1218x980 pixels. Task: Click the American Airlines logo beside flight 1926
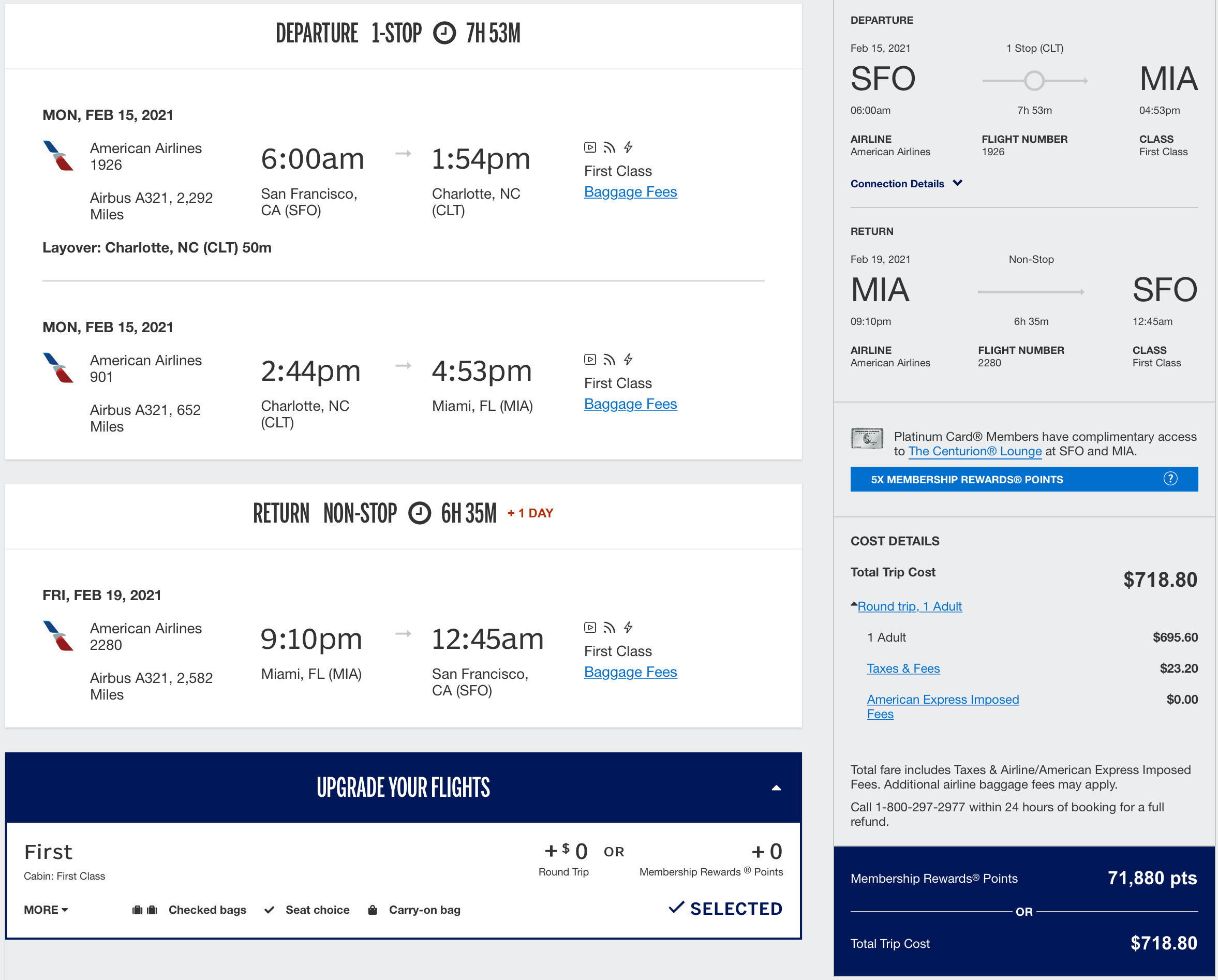[x=58, y=156]
